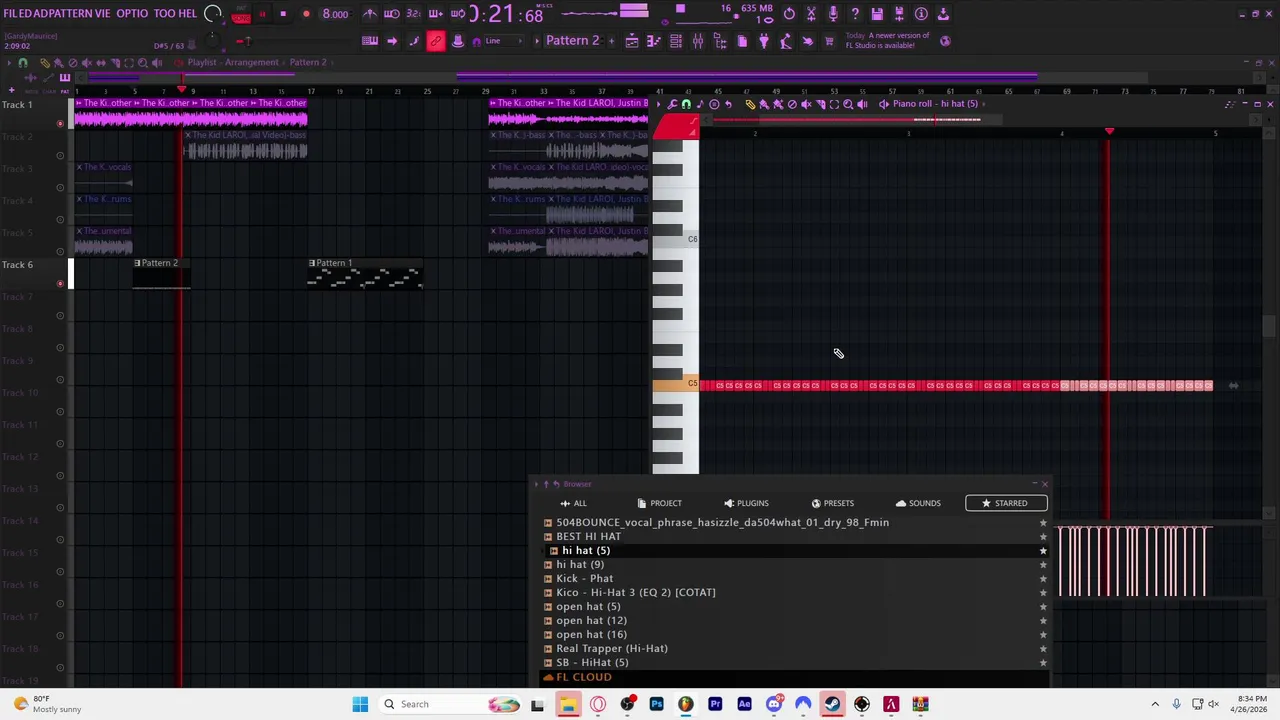Open the mixer icon
This screenshot has width=1280, height=720.
coord(698,41)
